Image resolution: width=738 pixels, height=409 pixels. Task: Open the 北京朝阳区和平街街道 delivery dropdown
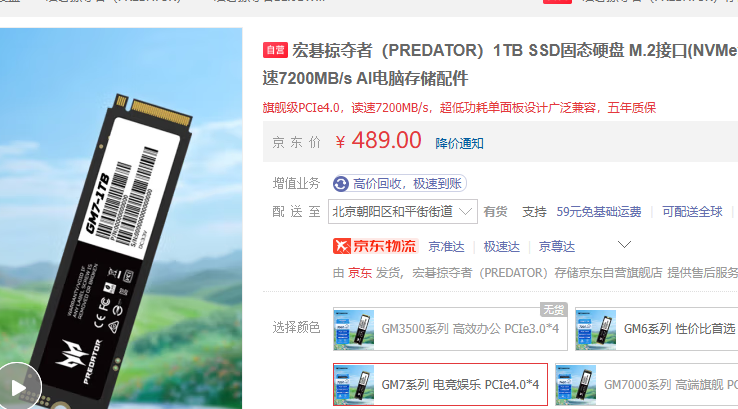coord(403,212)
